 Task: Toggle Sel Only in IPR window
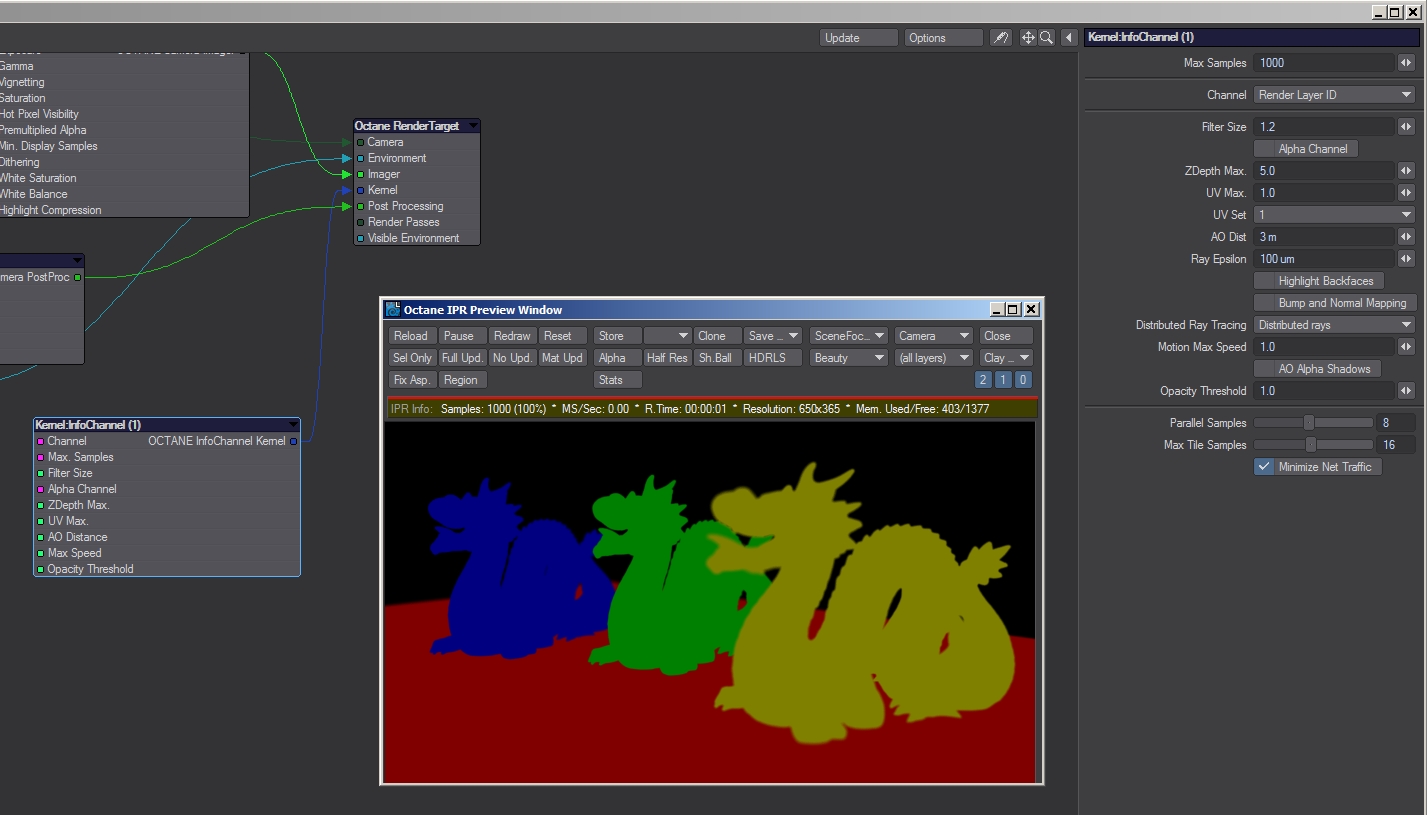click(413, 358)
